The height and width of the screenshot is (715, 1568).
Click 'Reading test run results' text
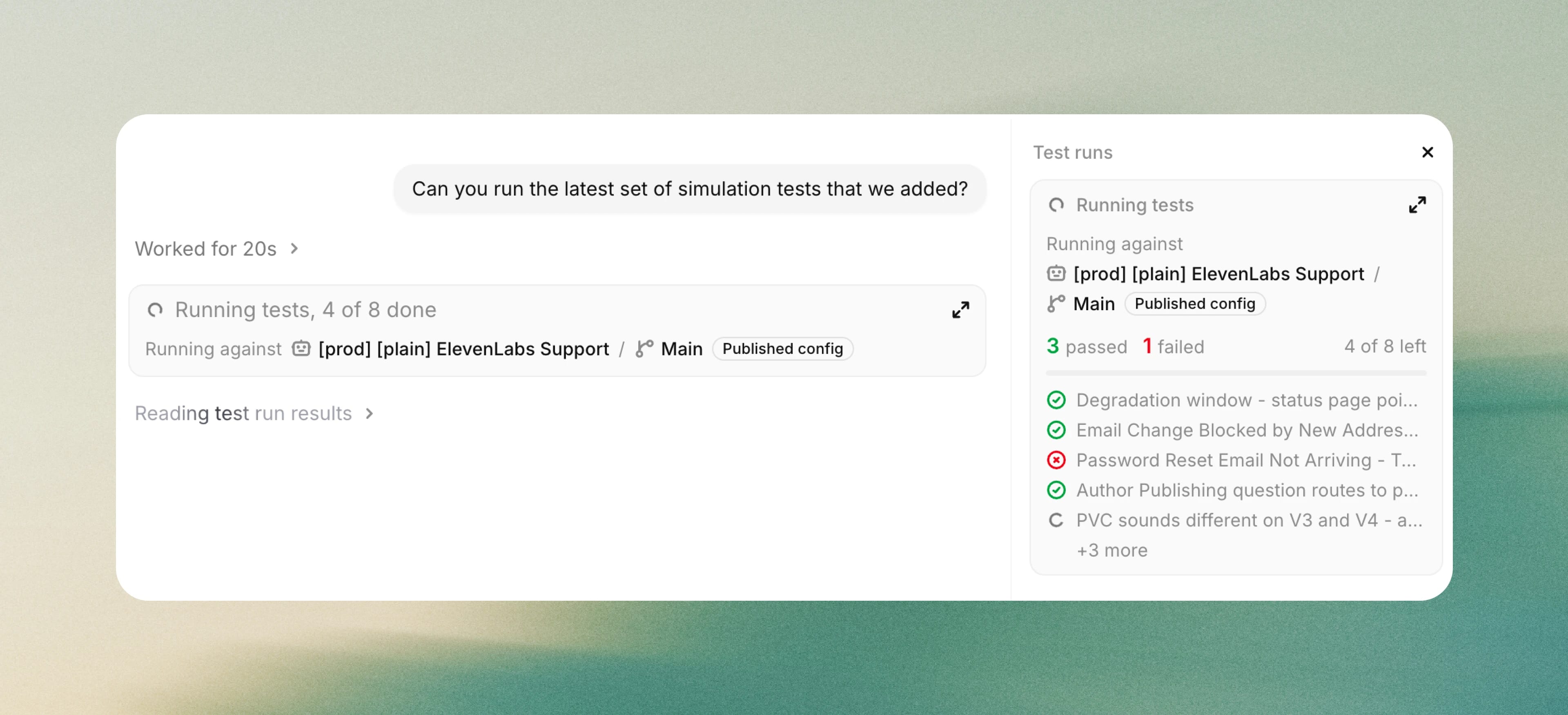tap(243, 413)
